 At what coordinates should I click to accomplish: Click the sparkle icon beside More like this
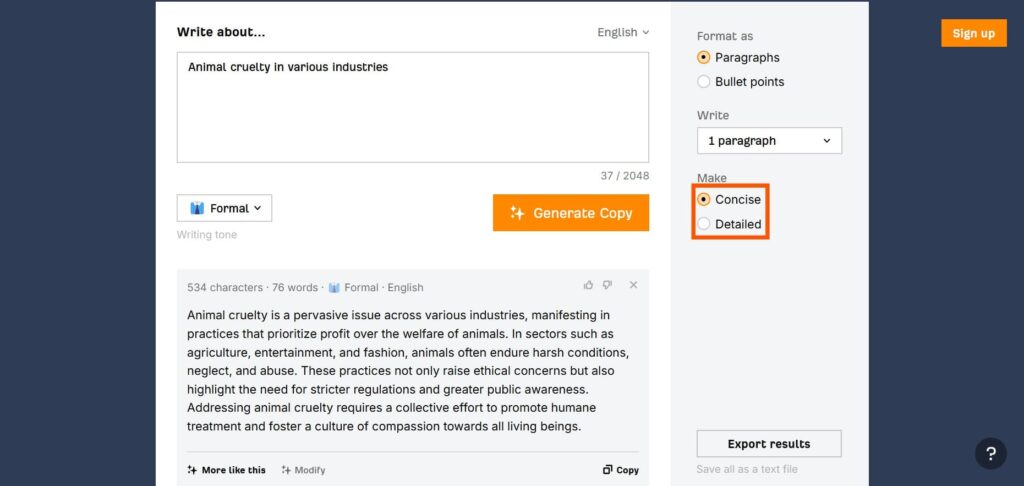tap(192, 470)
